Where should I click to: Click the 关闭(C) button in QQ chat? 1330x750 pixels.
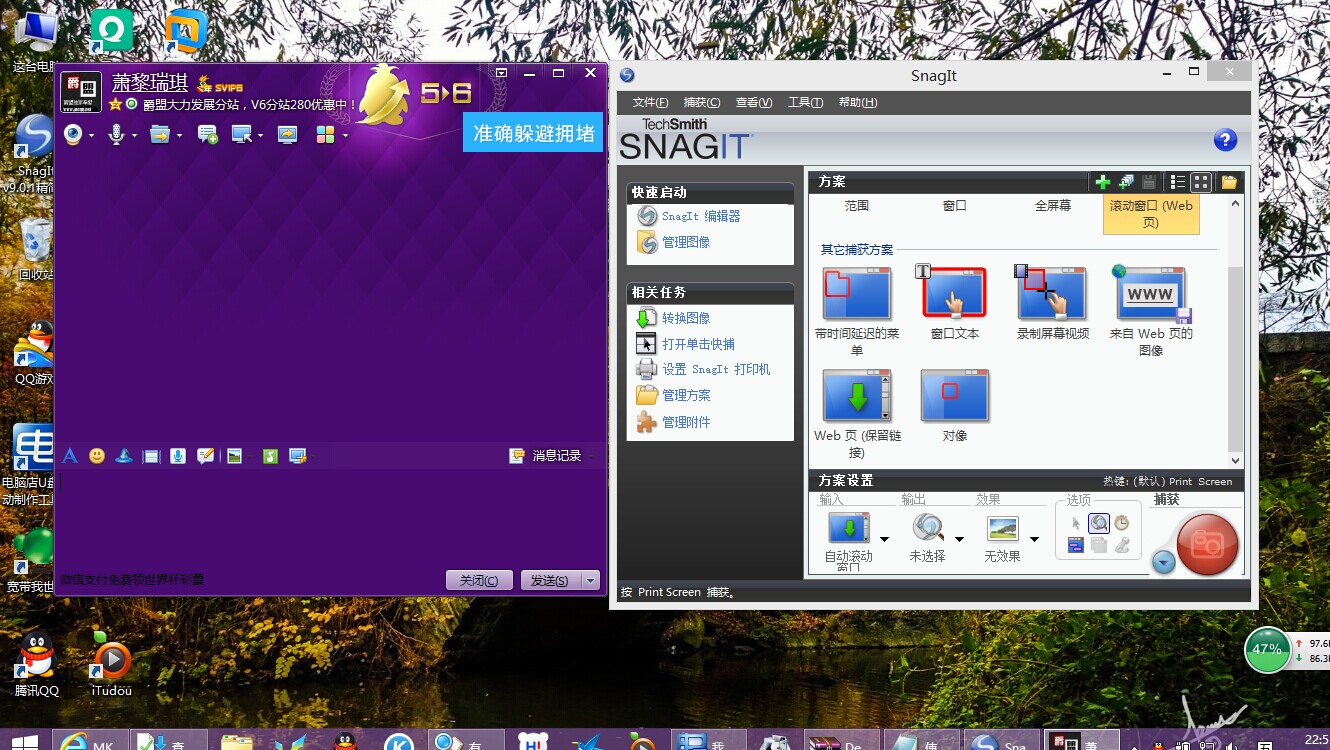point(479,580)
